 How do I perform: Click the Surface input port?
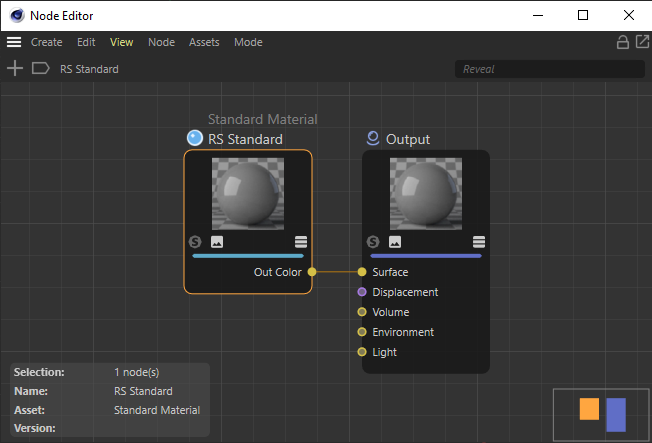click(x=362, y=272)
